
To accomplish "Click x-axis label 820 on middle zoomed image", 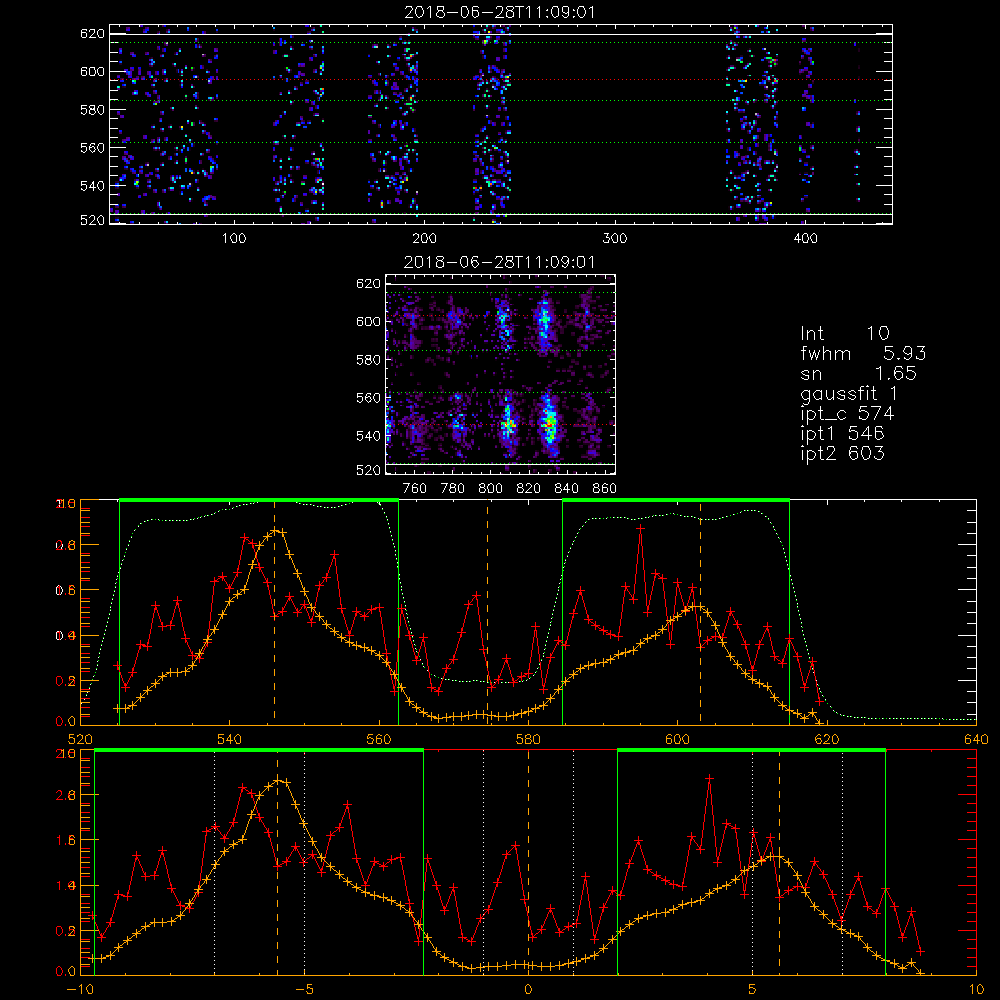I will click(x=529, y=489).
